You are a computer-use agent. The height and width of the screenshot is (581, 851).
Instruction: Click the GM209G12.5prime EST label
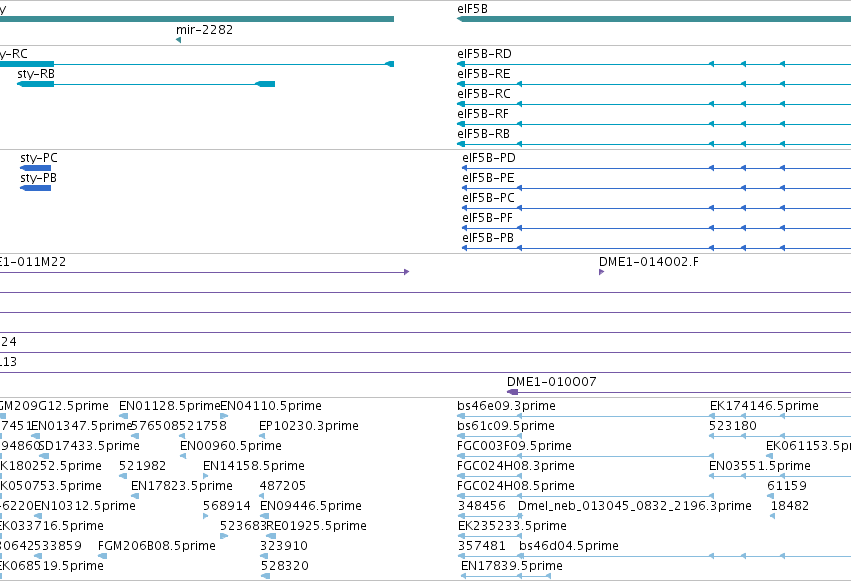point(54,406)
